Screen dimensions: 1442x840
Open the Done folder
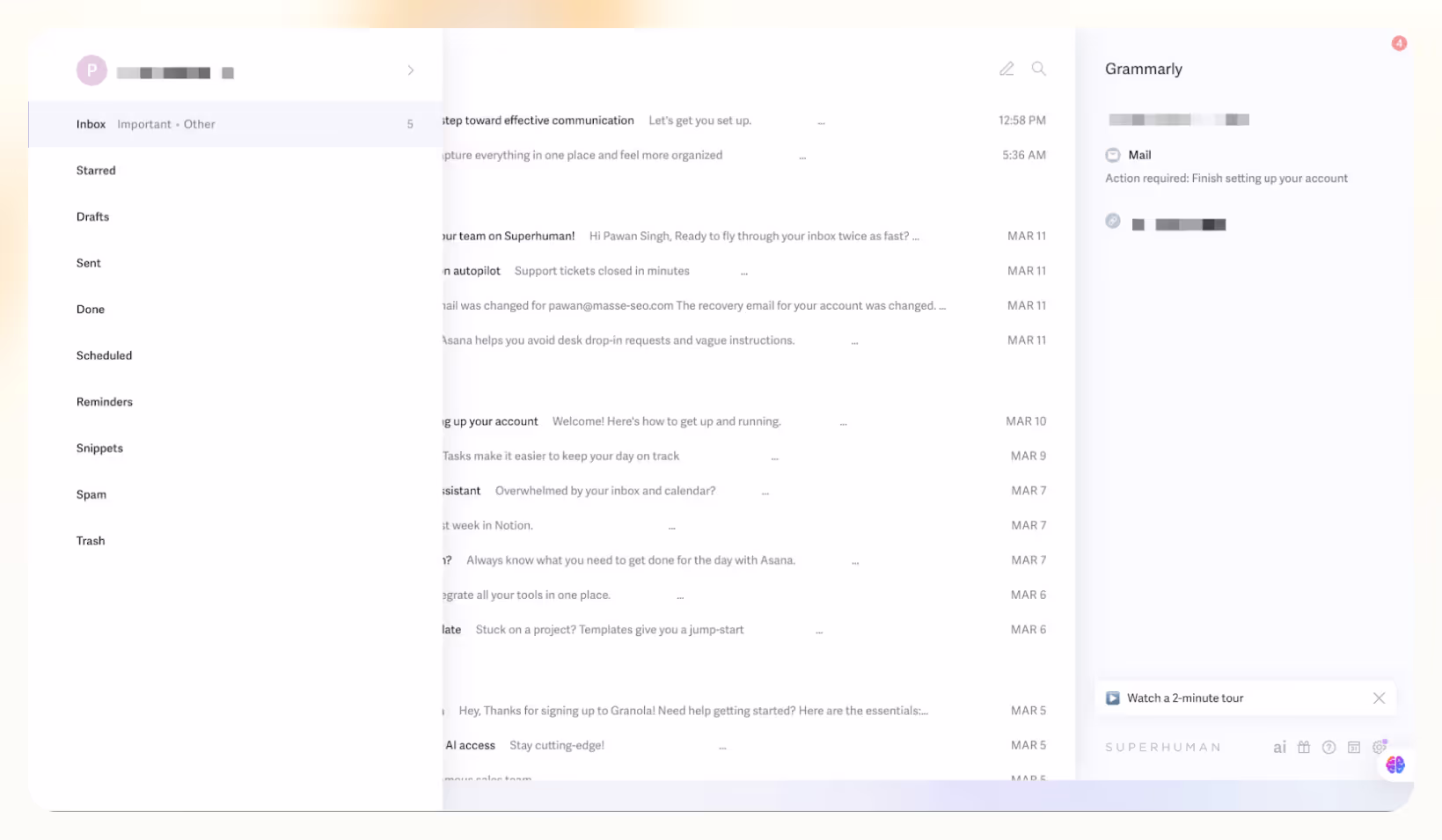(91, 310)
